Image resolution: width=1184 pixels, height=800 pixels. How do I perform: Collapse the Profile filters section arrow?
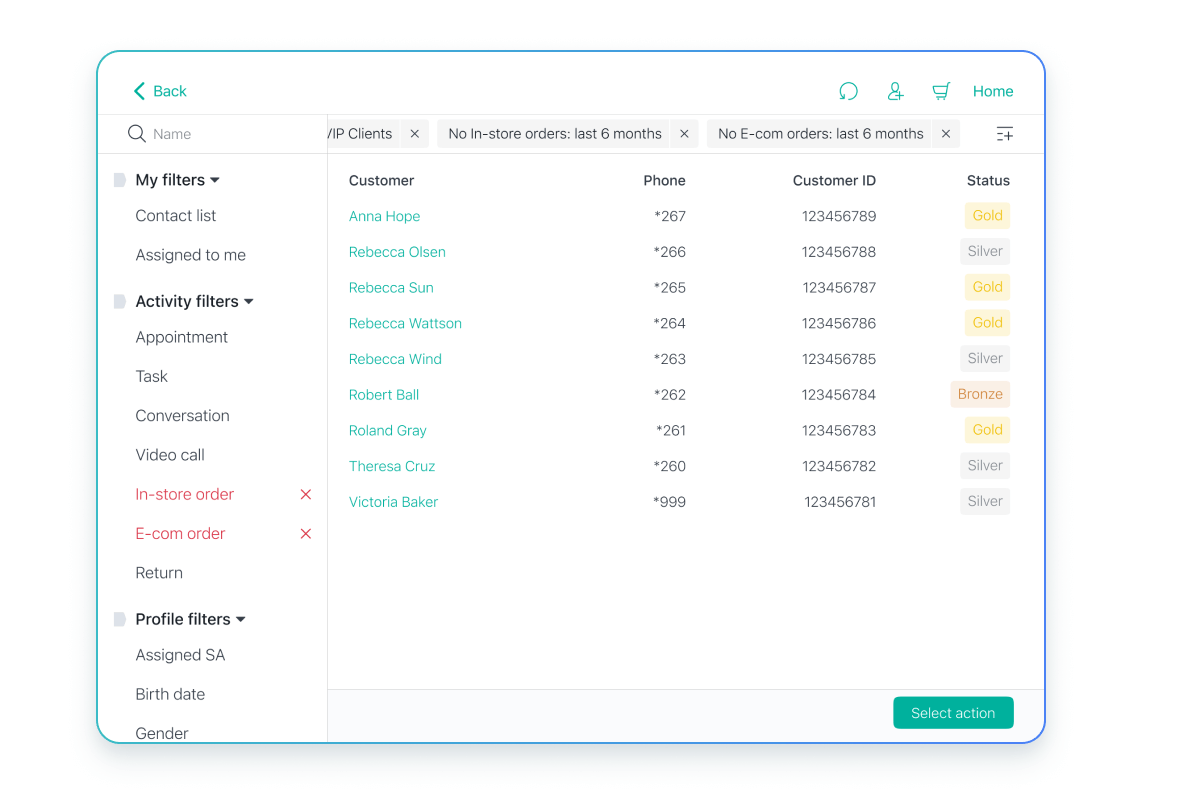point(241,620)
